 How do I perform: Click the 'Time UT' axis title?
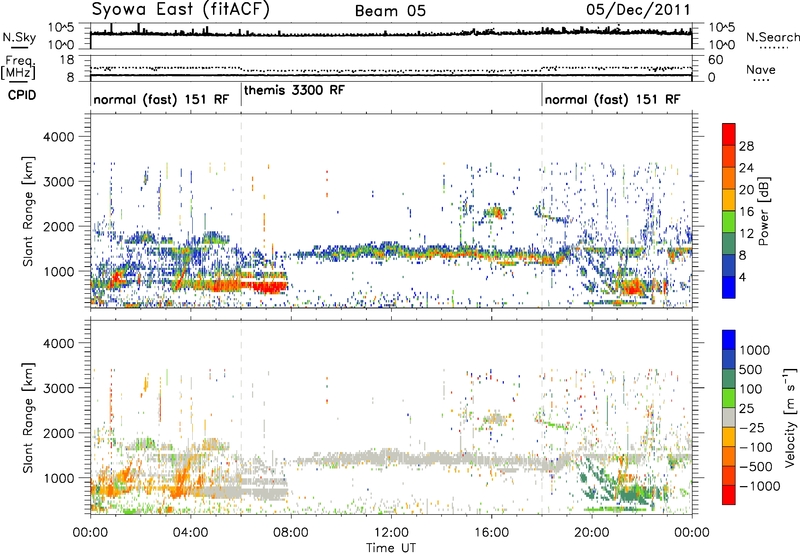(x=391, y=548)
